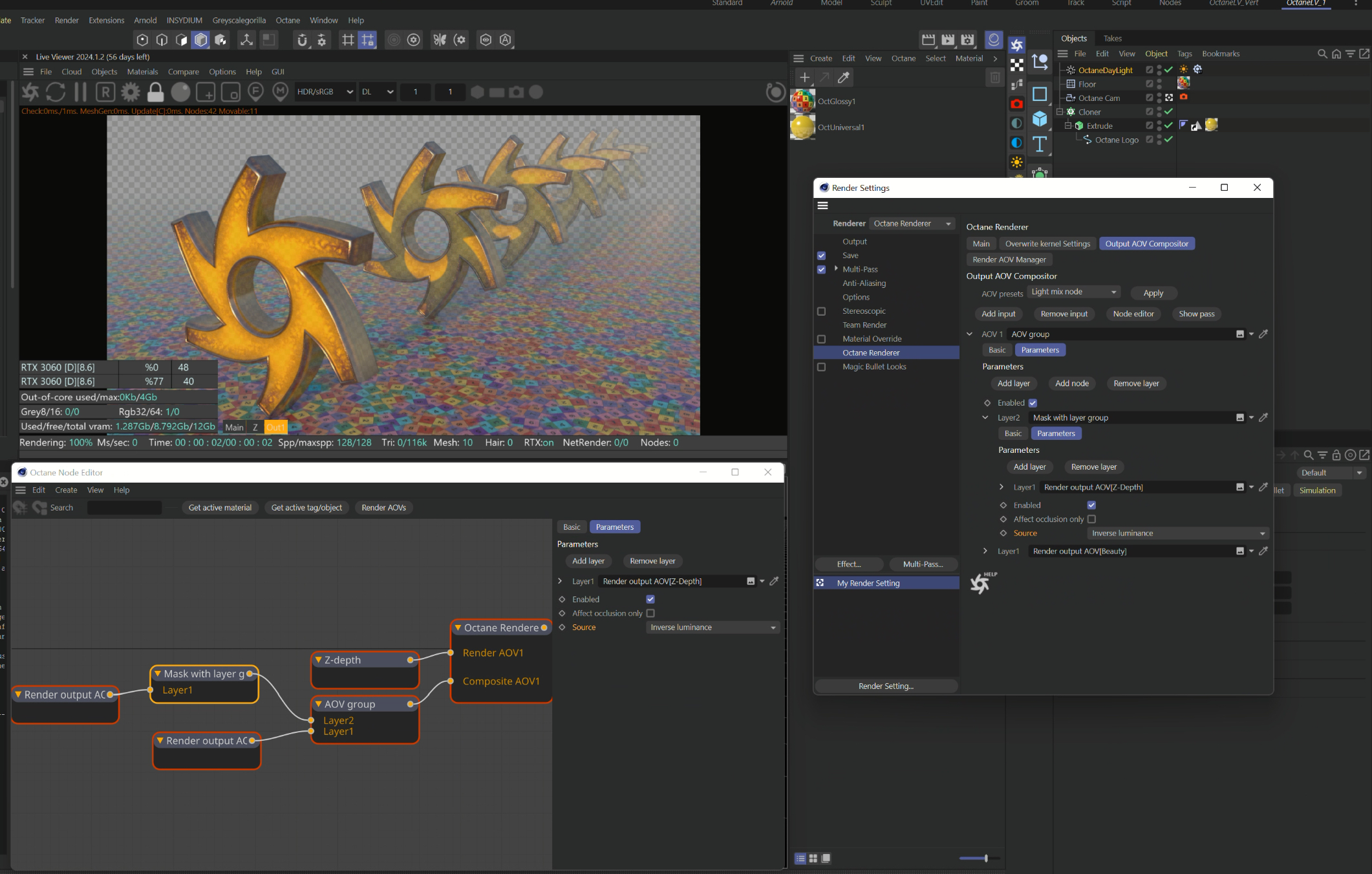Open the AOV presets Light mix node dropdown
Viewport: 1372px width, 874px height.
click(x=1073, y=292)
